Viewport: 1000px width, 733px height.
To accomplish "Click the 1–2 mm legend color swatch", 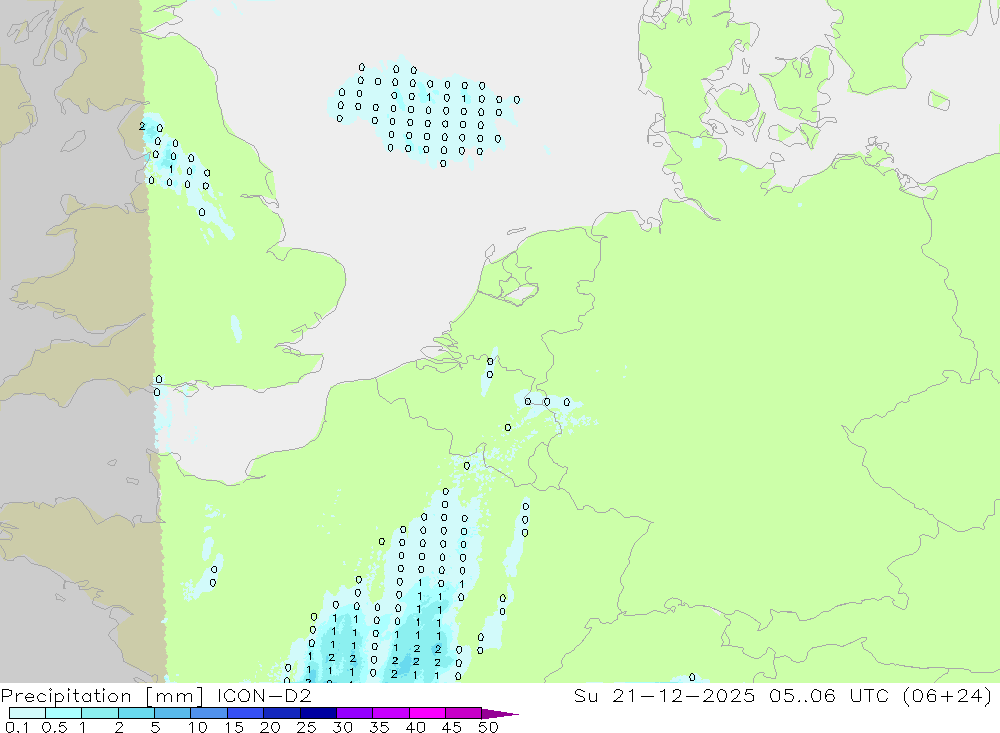I will [x=100, y=713].
